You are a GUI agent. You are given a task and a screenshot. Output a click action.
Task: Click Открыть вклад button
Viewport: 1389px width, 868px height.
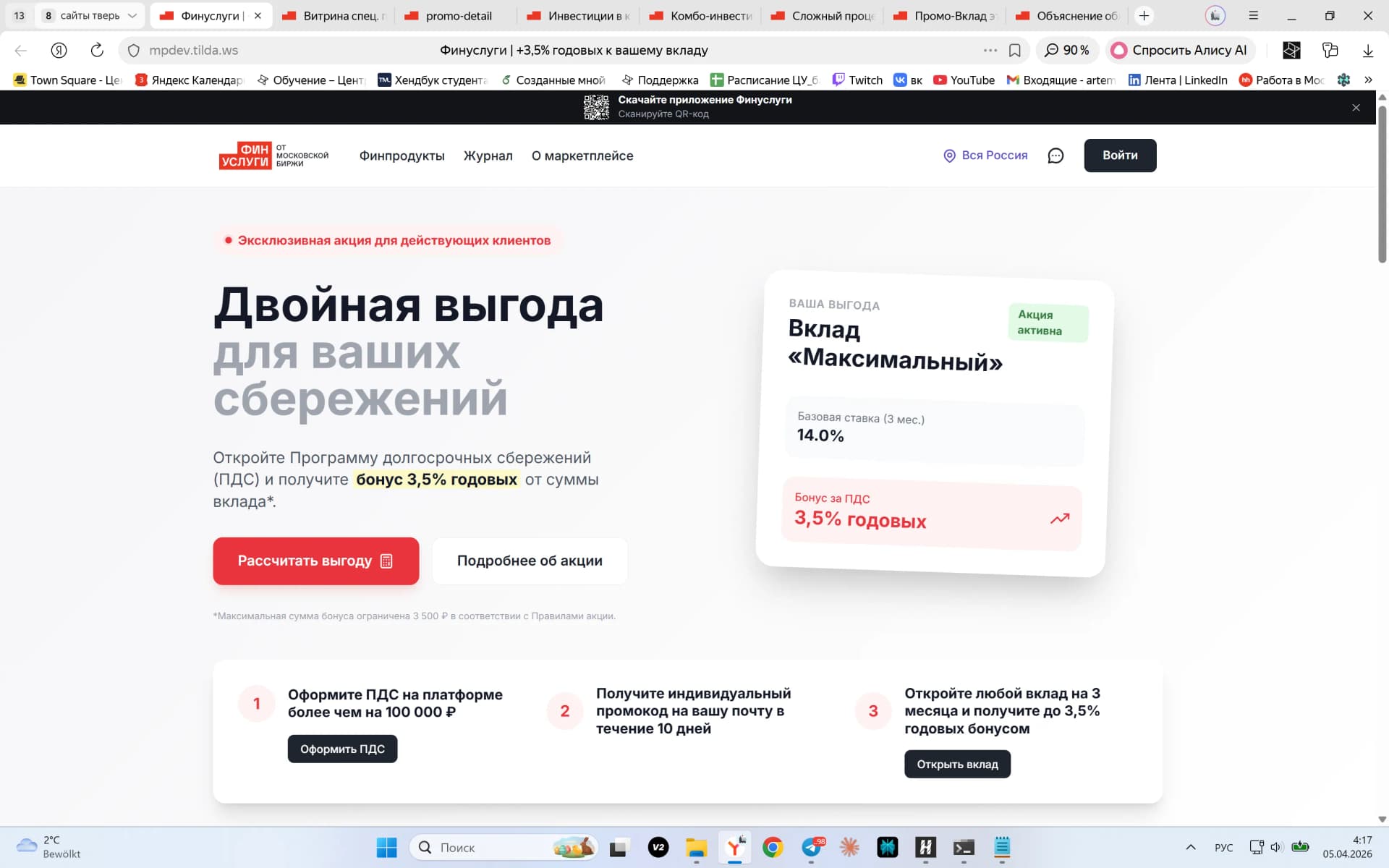point(957,764)
